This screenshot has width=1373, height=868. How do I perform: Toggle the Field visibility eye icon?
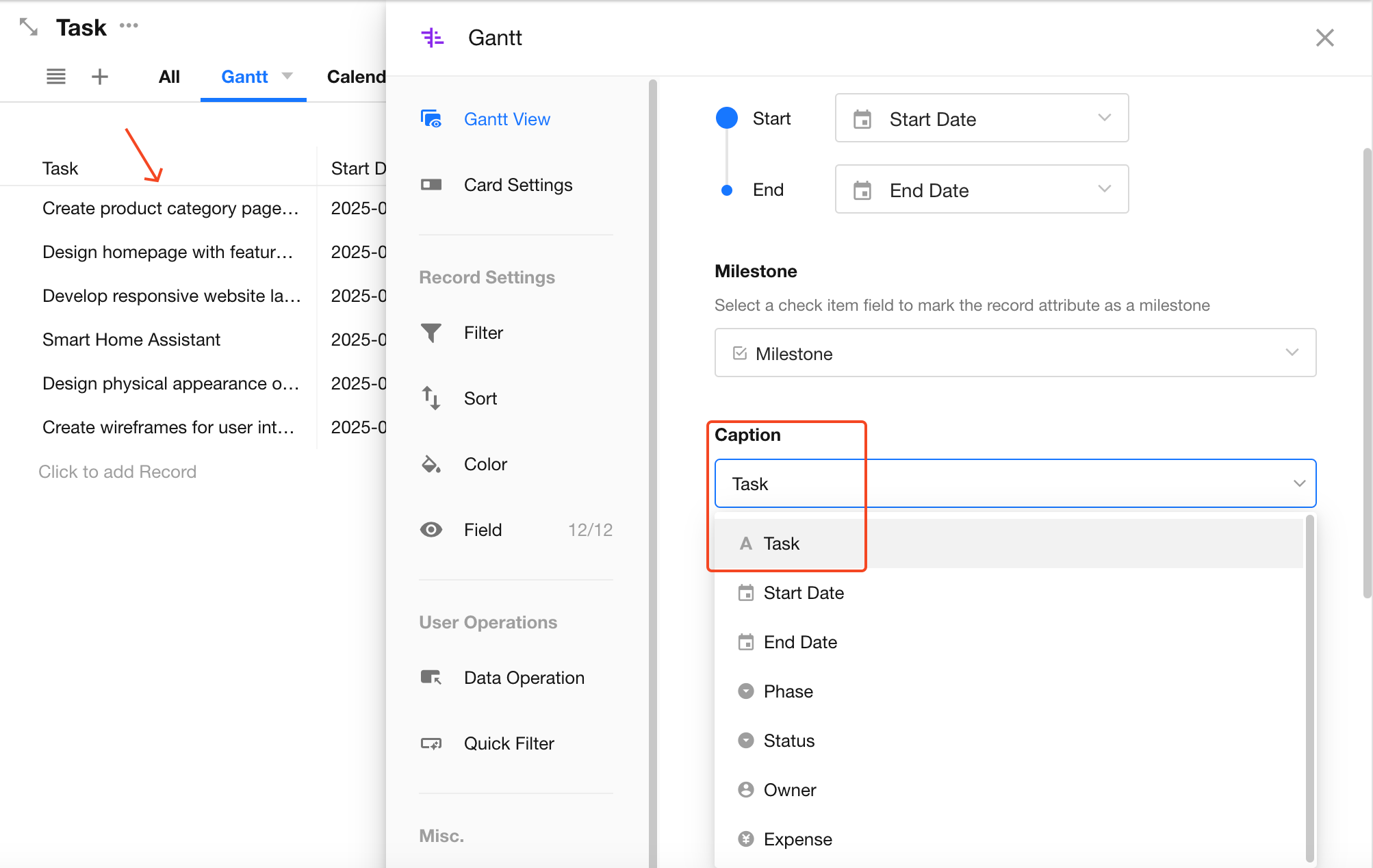click(431, 530)
